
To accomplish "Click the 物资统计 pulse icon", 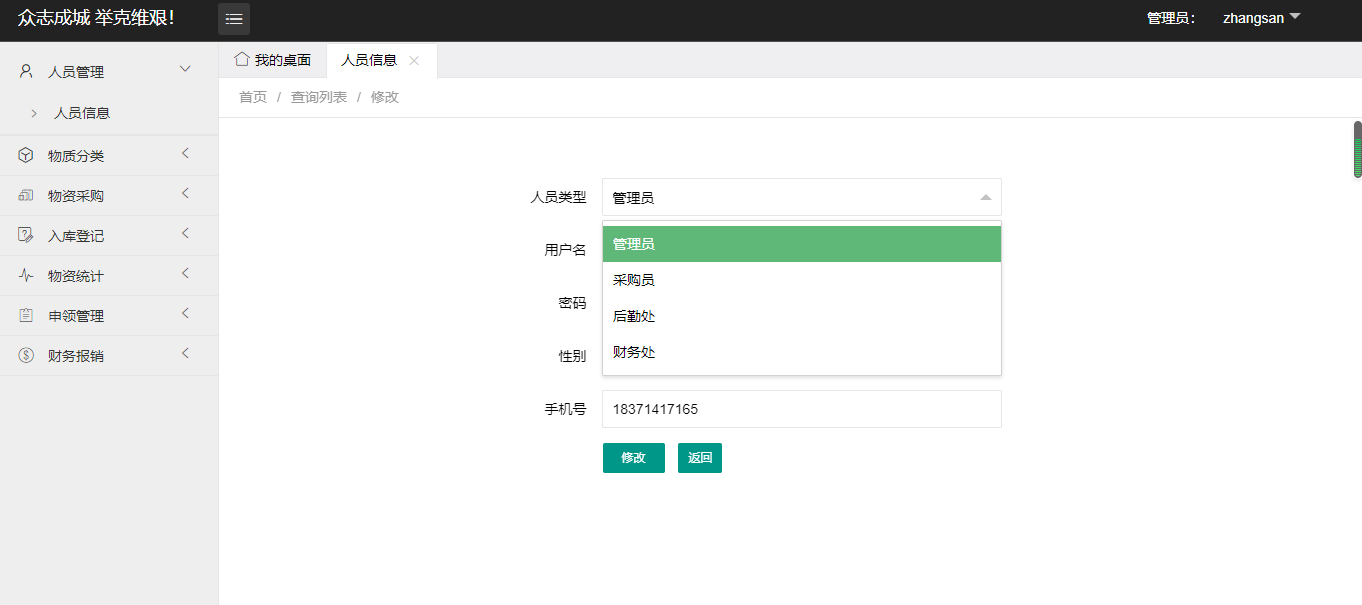I will [26, 276].
